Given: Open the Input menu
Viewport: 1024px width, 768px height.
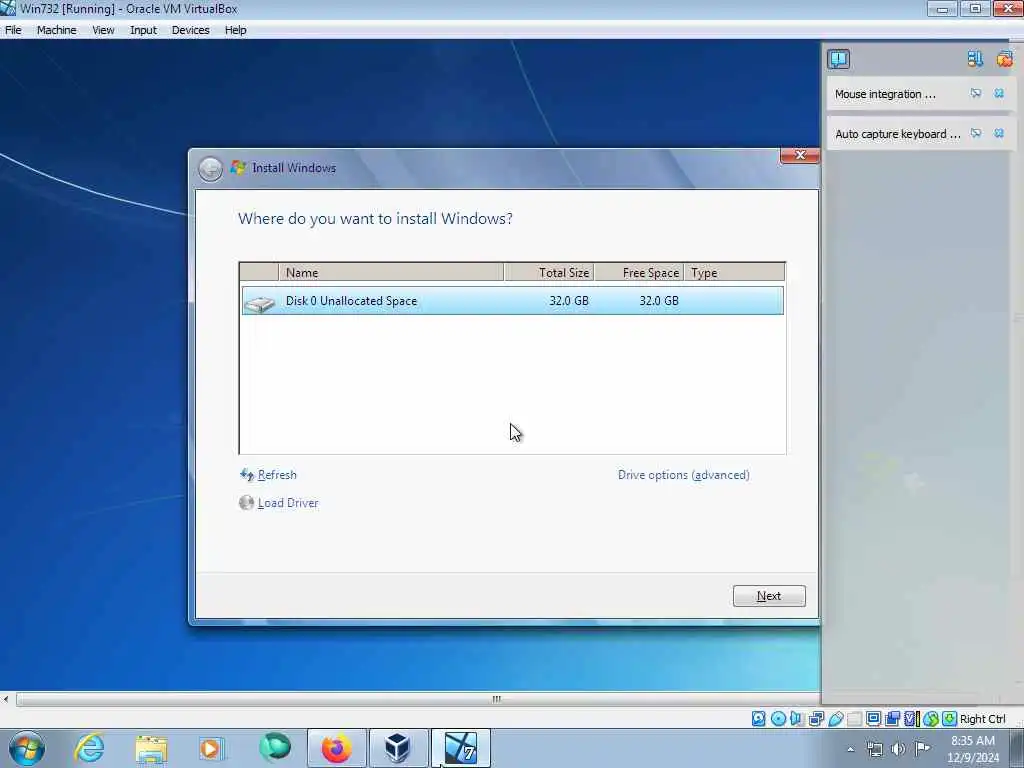Looking at the screenshot, I should click(143, 30).
